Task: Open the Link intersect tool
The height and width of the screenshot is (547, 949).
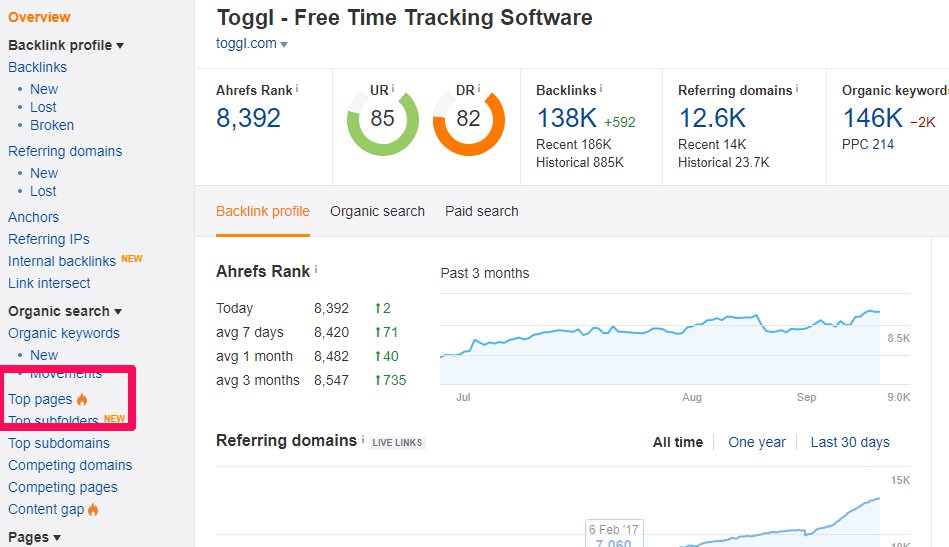Action: 49,283
